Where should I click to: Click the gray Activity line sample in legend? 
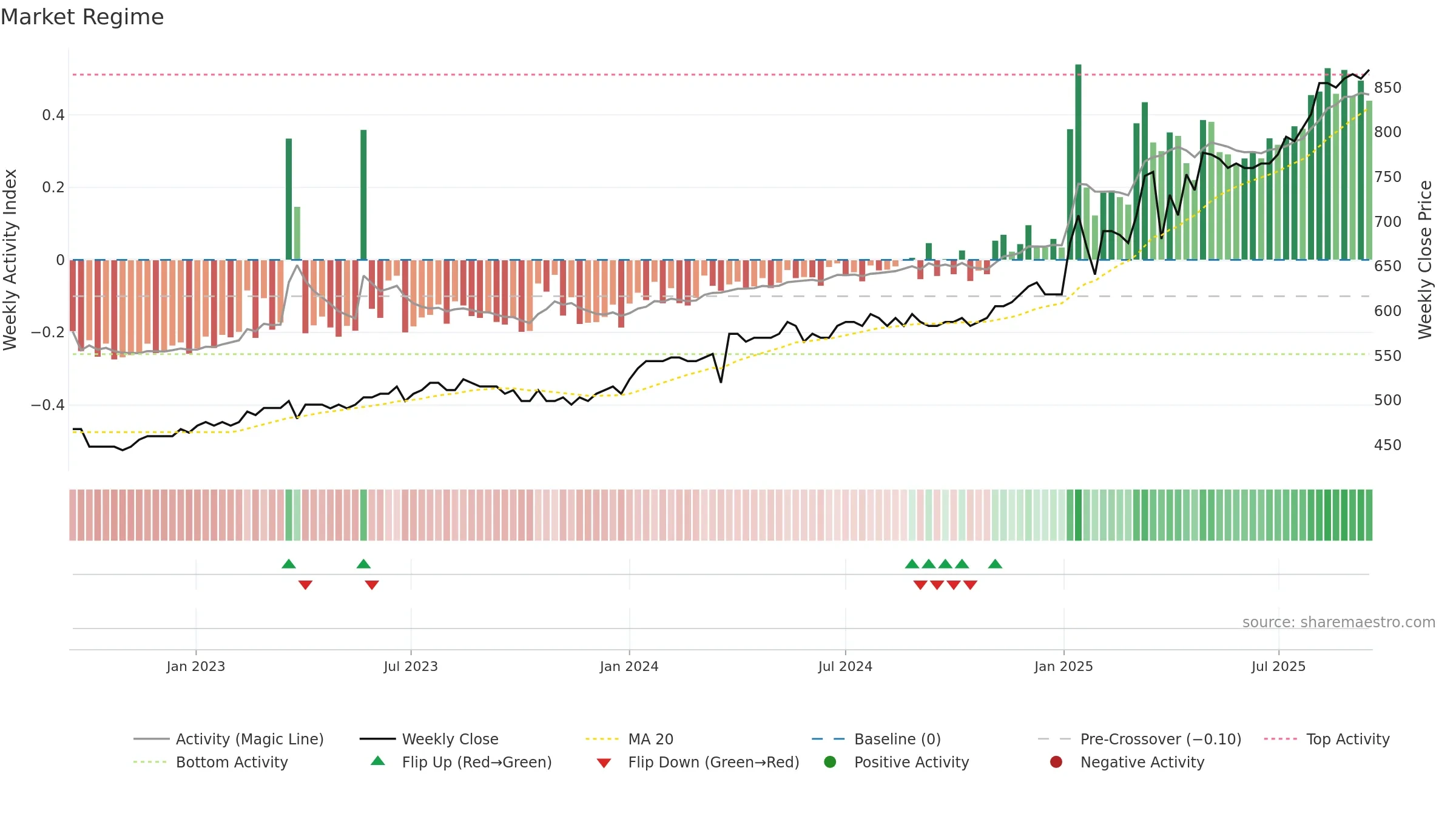point(151,739)
